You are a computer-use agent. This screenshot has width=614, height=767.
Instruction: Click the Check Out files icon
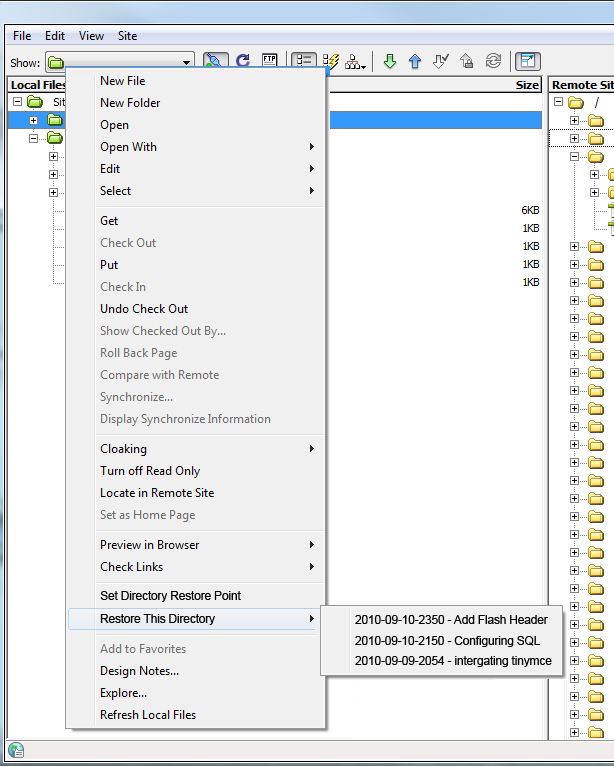click(x=440, y=61)
